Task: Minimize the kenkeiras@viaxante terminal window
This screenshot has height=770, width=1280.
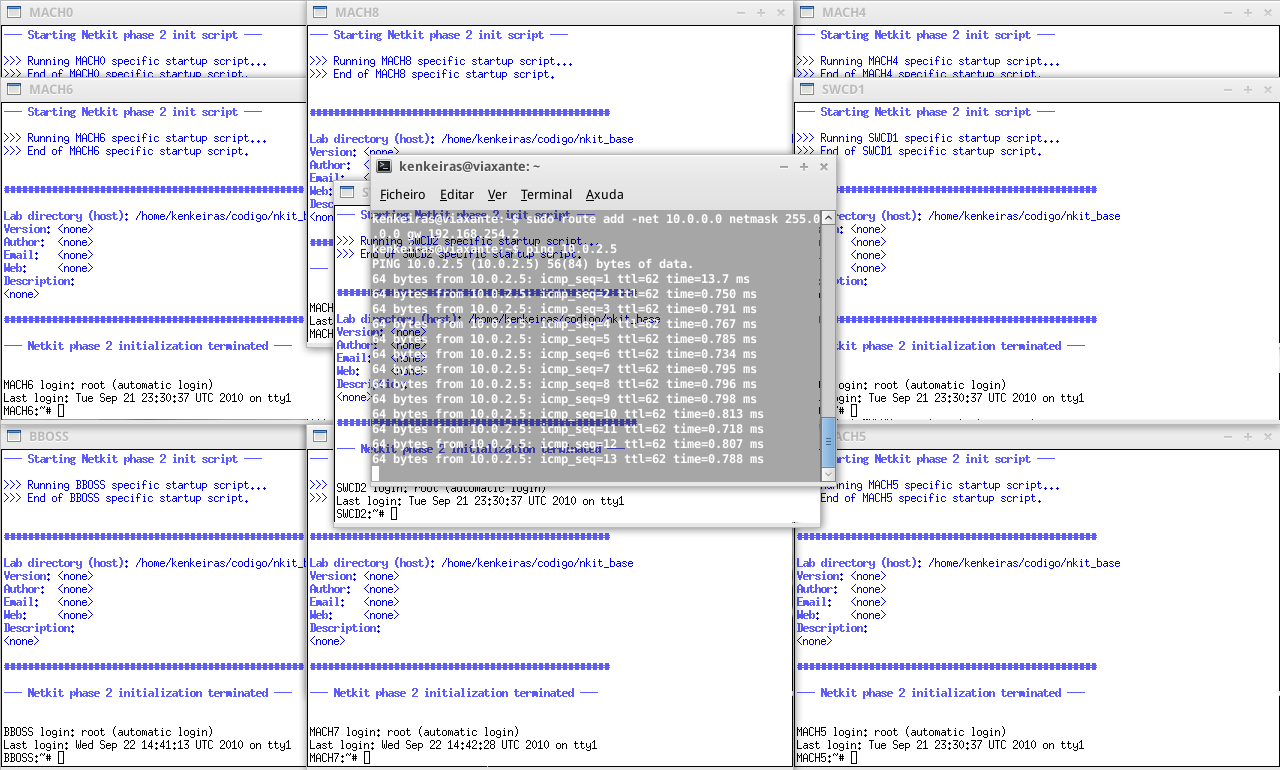Action: pos(784,167)
